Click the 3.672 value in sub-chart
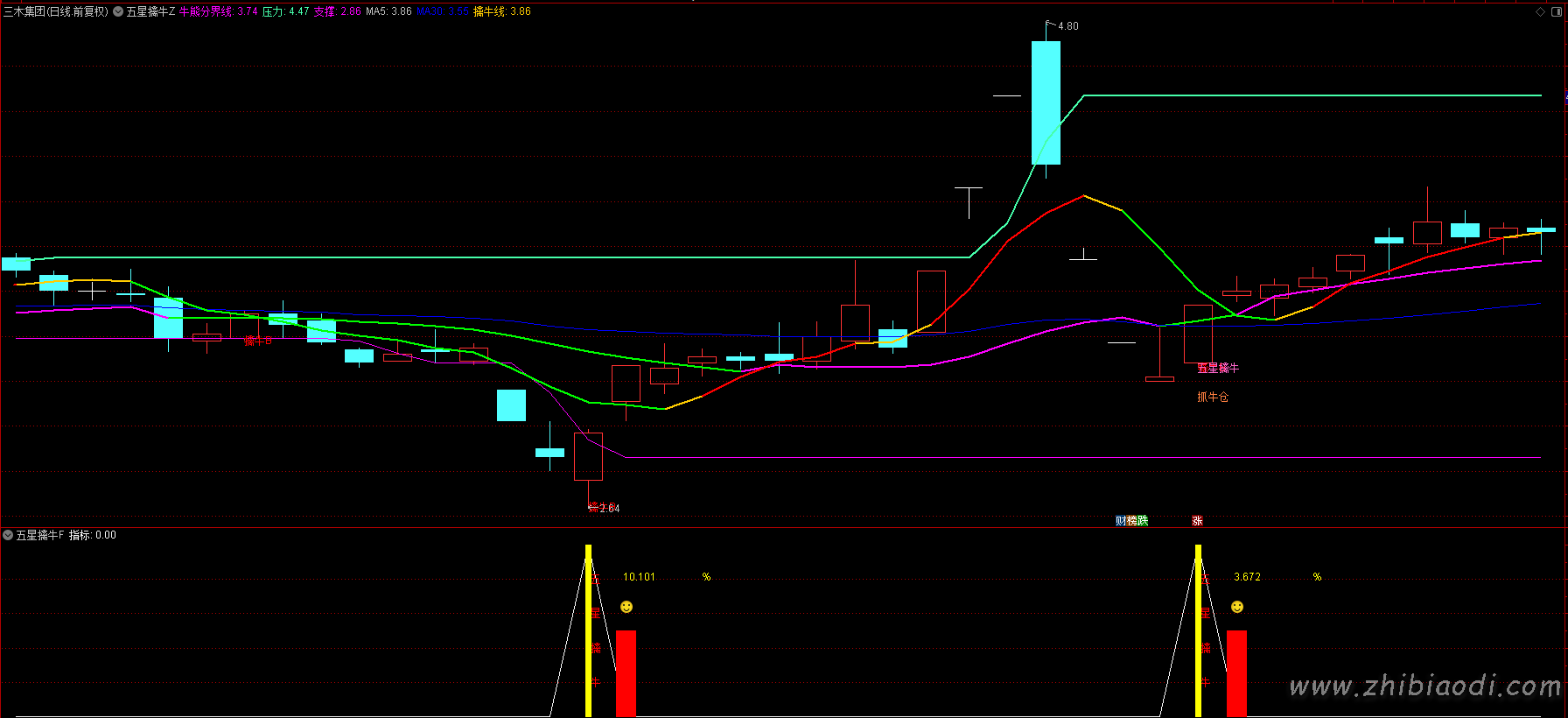Screen dimensions: 1568x718 (1247, 577)
